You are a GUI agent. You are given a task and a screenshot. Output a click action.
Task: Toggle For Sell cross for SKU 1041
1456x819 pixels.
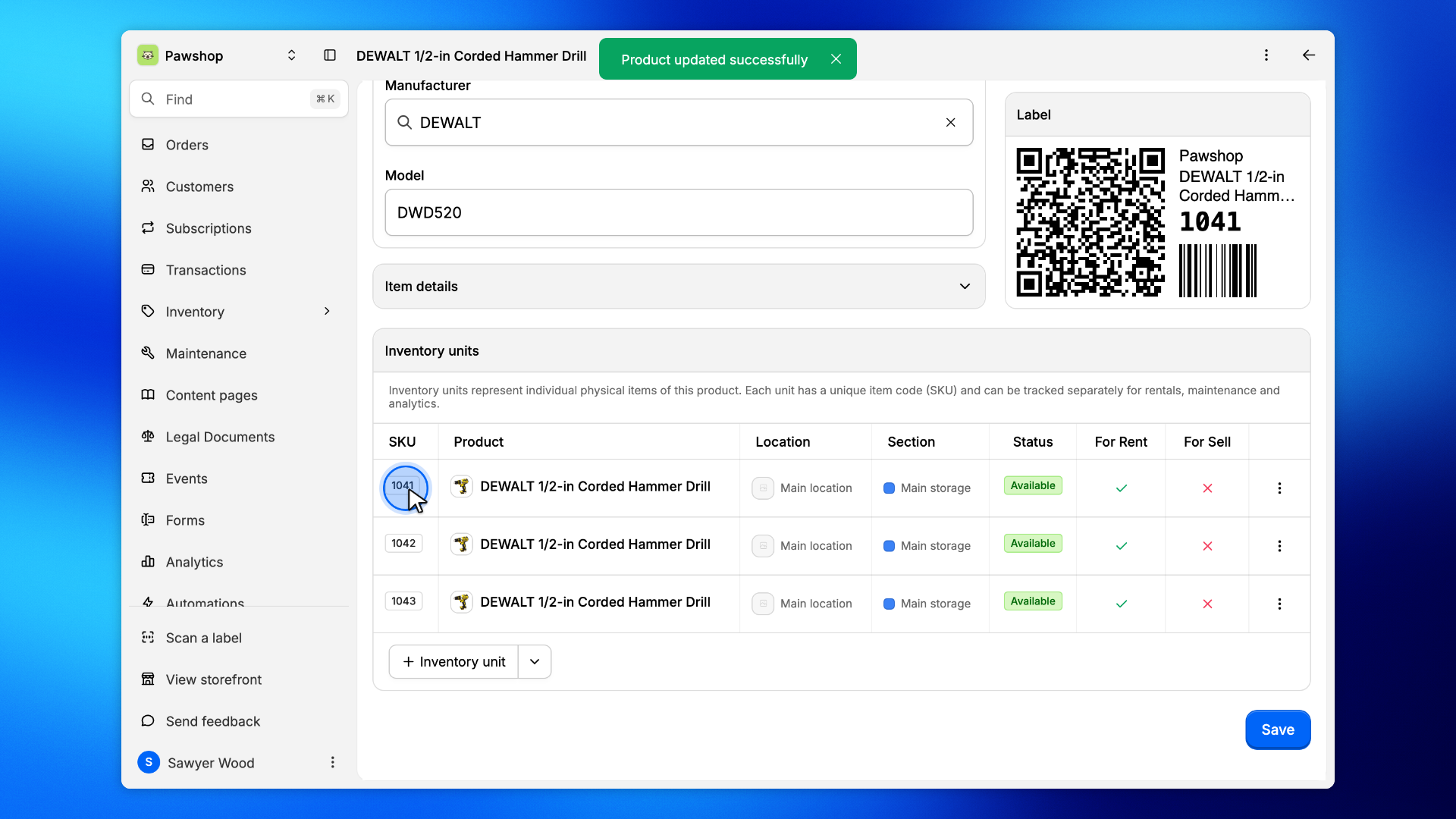(1207, 488)
